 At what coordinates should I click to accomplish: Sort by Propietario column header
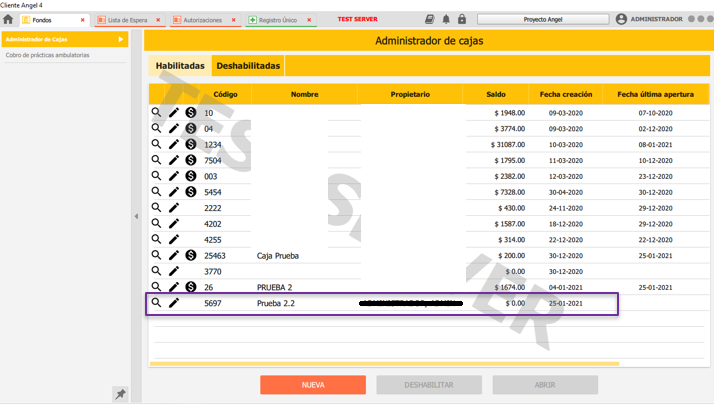410,94
